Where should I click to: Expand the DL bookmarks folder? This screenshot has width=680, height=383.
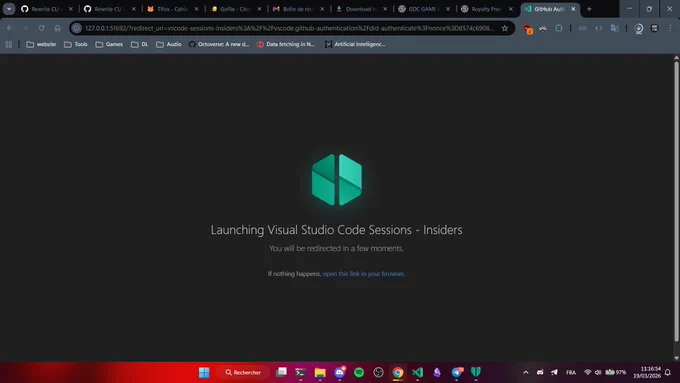[x=139, y=44]
